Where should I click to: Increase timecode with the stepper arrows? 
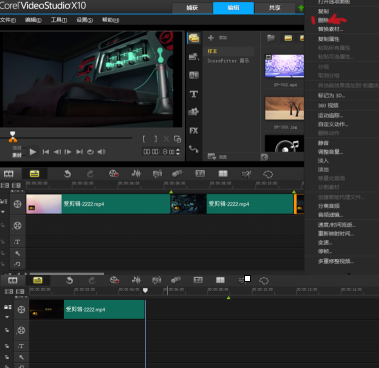[178, 150]
